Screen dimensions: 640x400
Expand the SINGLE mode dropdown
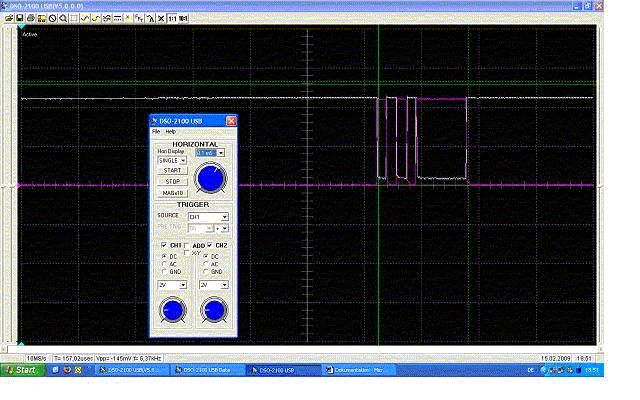(x=183, y=160)
